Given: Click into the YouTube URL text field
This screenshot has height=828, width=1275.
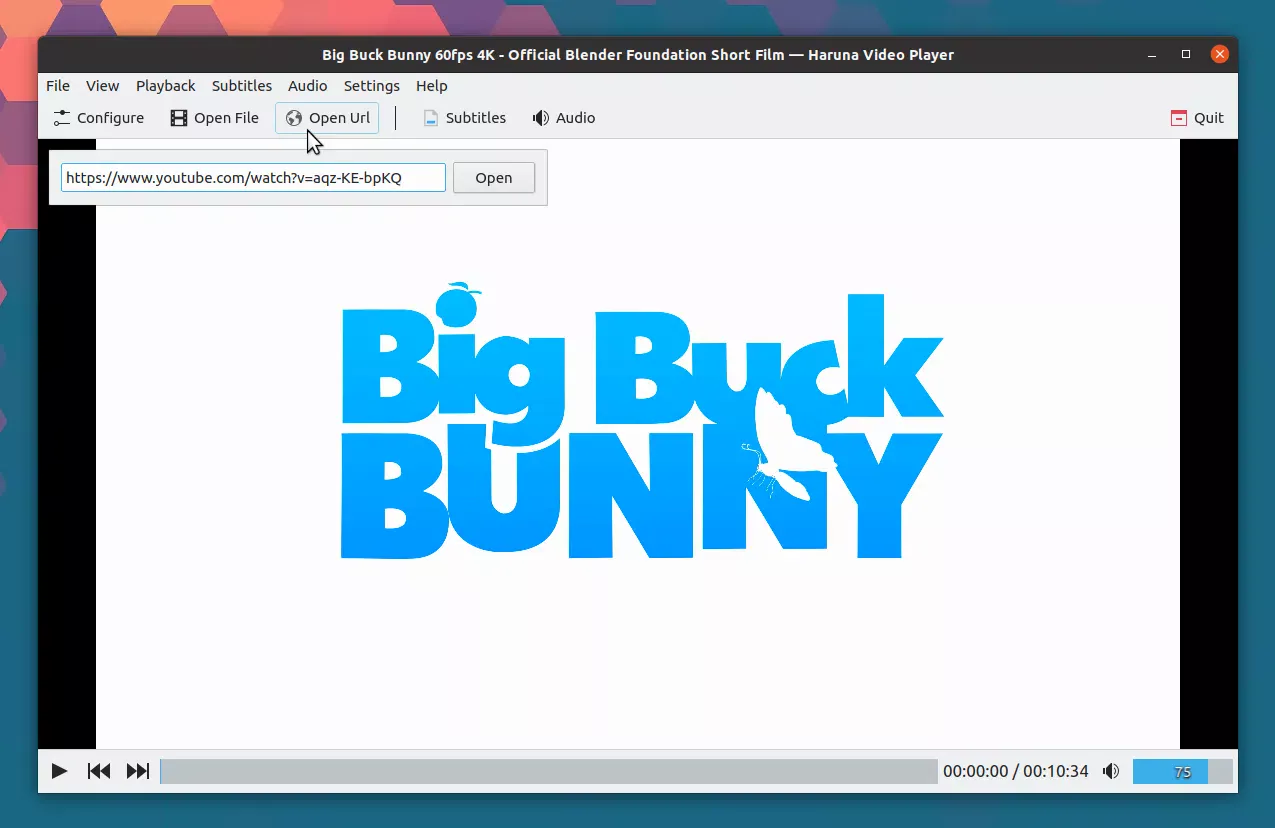Looking at the screenshot, I should tap(253, 178).
